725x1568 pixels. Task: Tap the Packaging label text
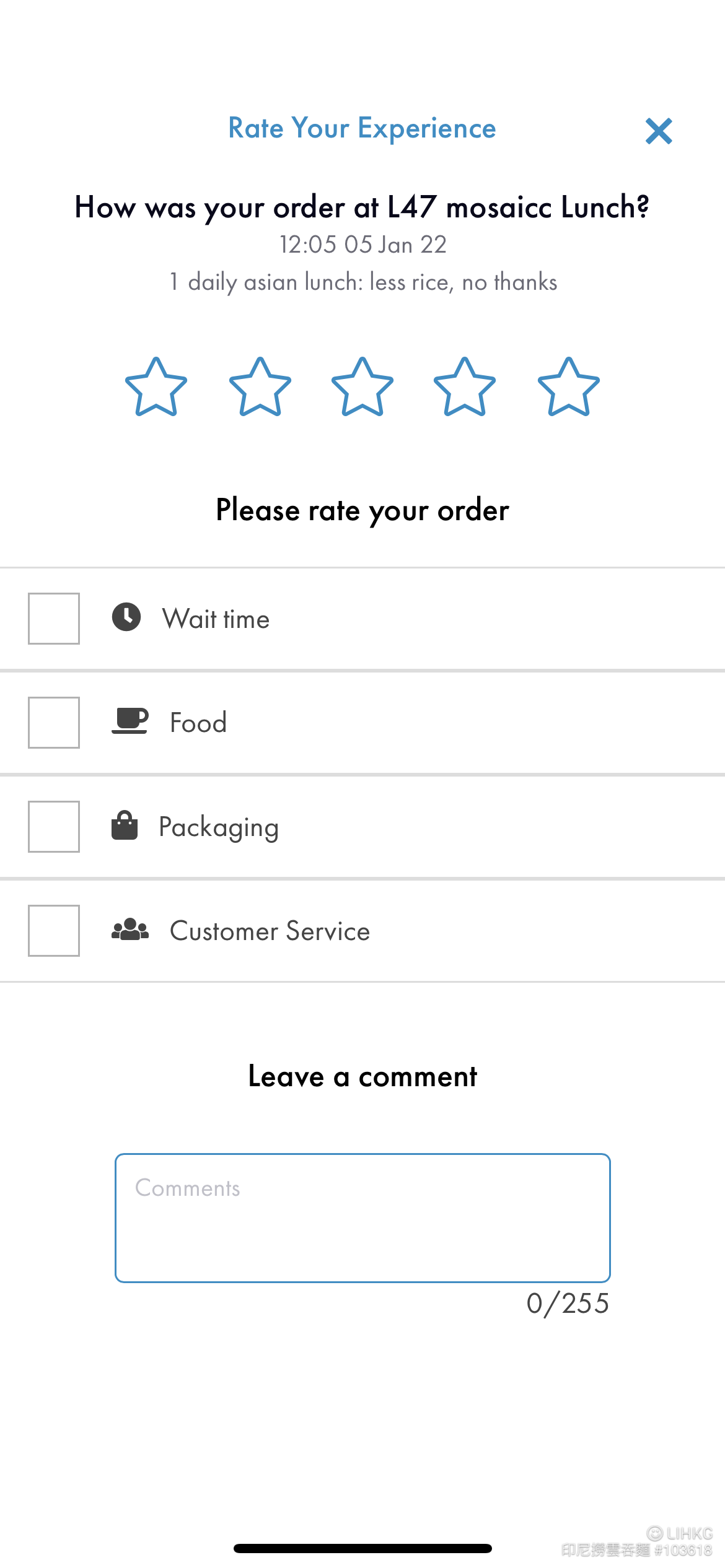point(219,828)
